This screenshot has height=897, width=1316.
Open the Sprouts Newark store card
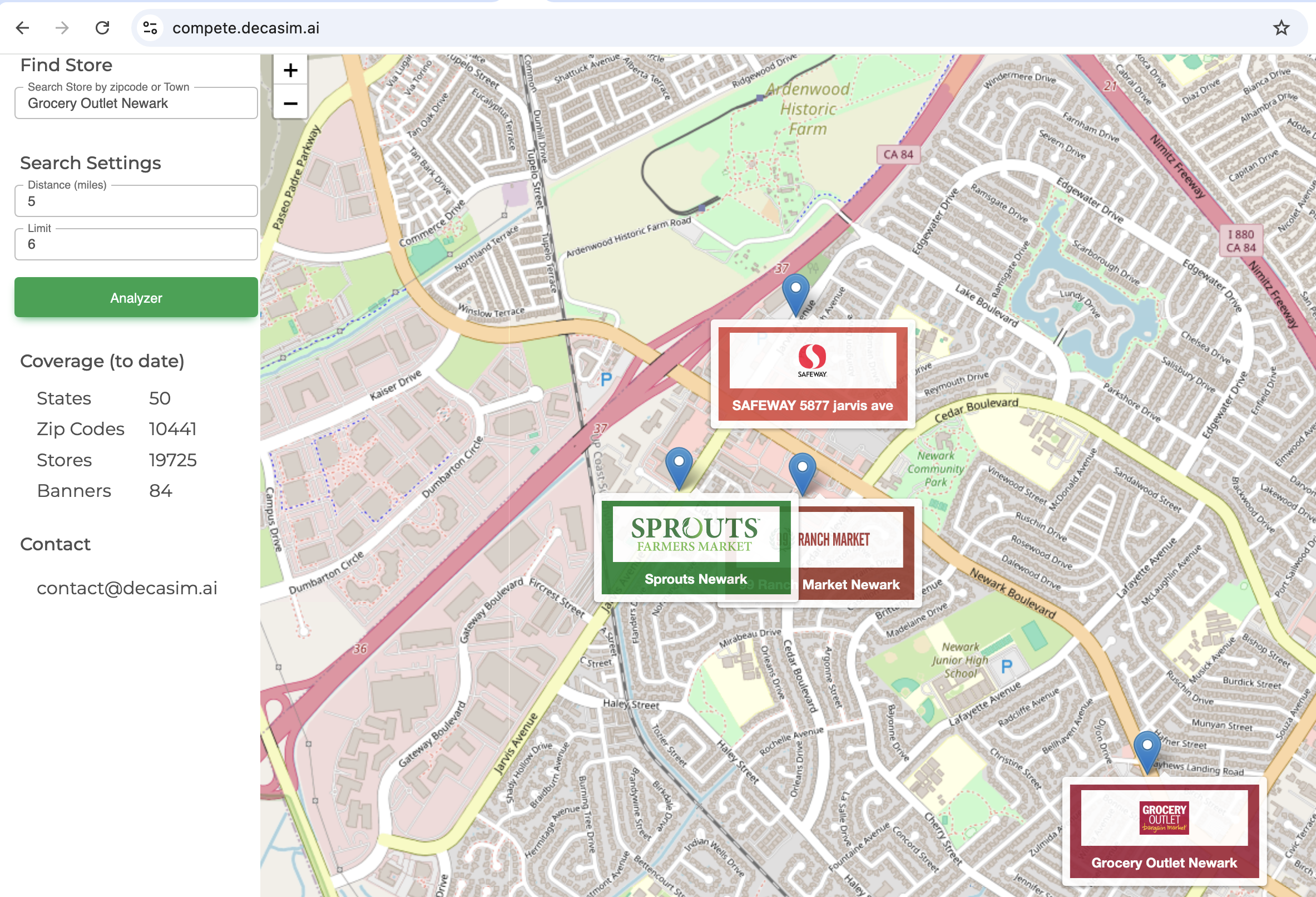pos(695,548)
